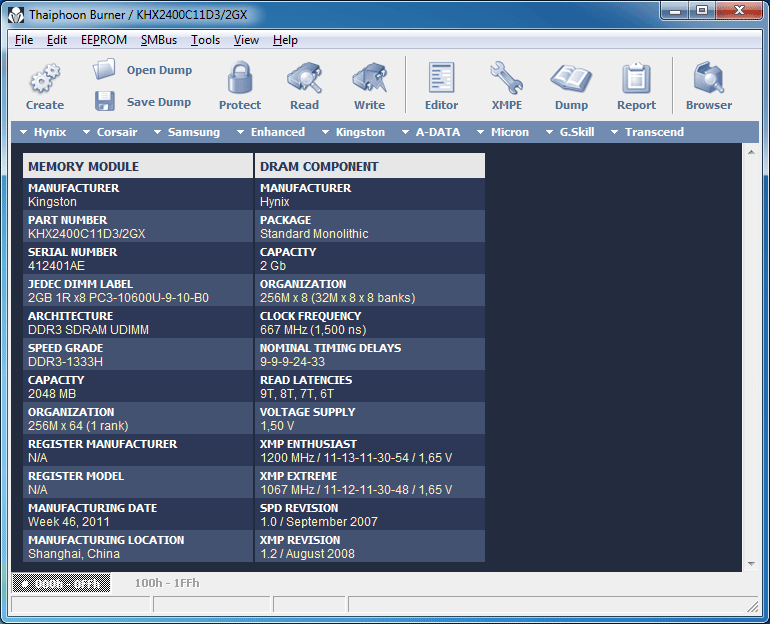The image size is (770, 624).
Task: Expand the Corsair dropdown
Action: pyautogui.click(x=110, y=132)
